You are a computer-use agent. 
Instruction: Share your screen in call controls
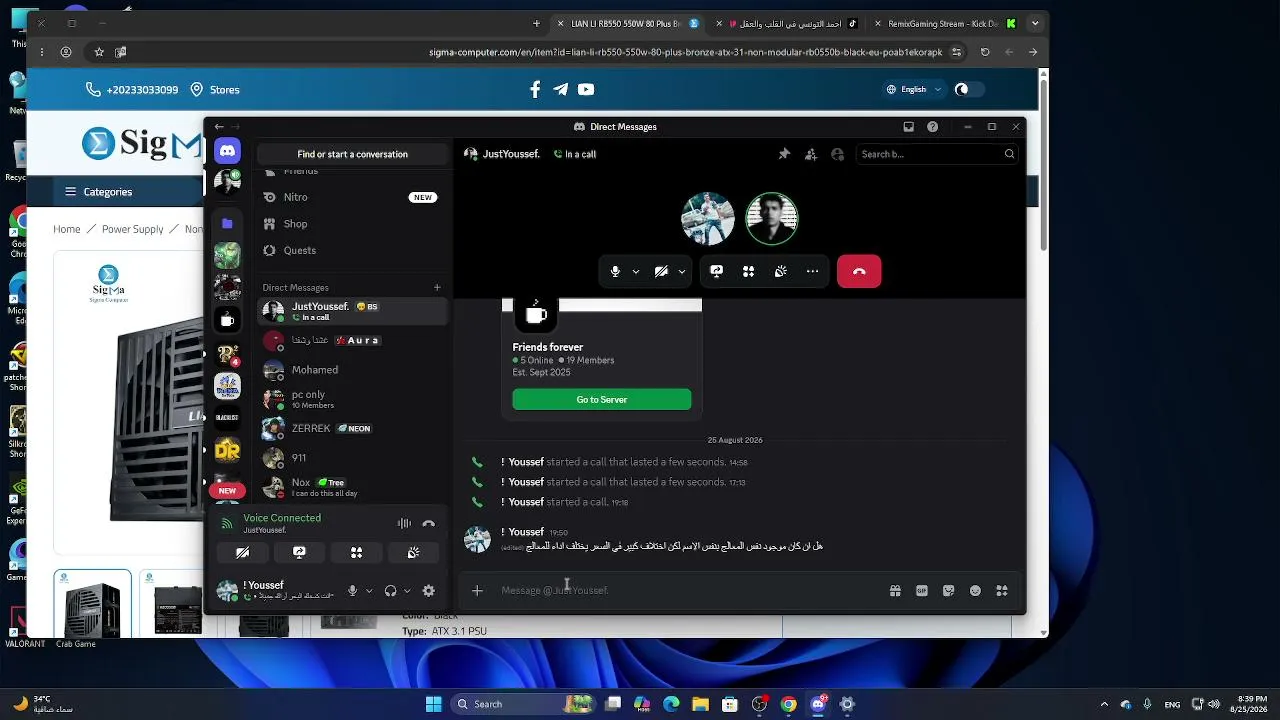tap(716, 271)
